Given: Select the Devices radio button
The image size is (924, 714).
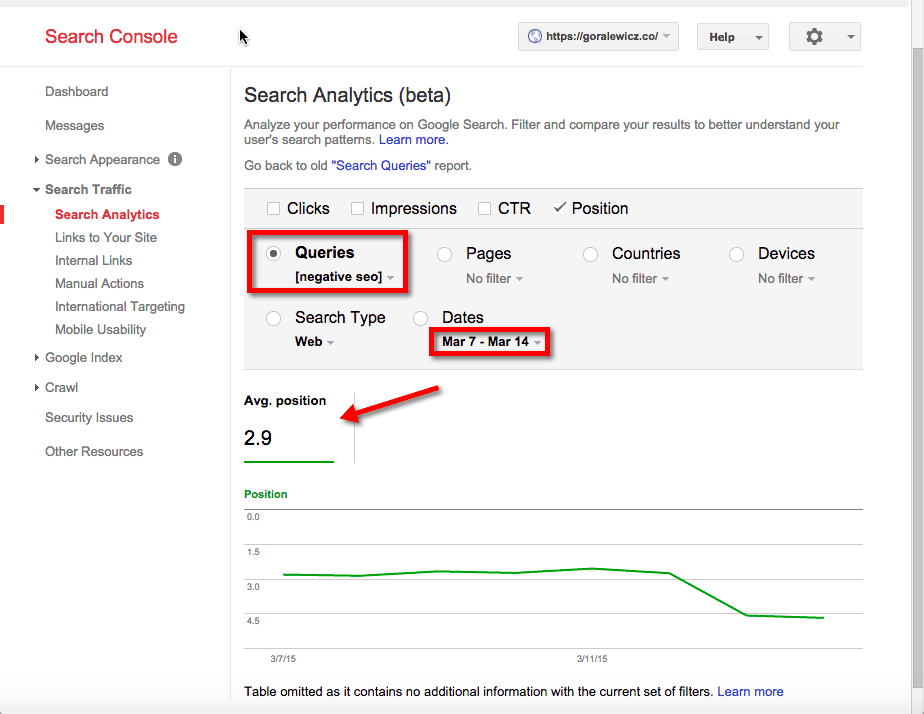Looking at the screenshot, I should [x=737, y=254].
